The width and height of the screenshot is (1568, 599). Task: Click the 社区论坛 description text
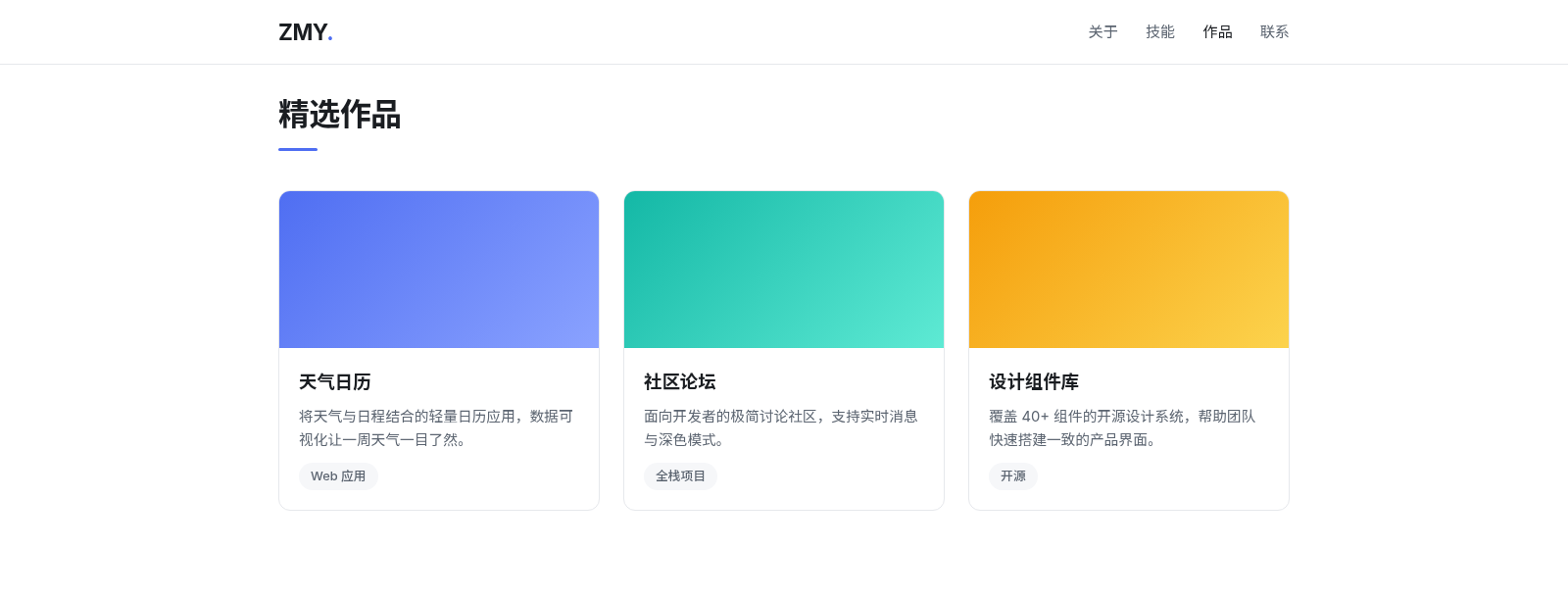point(781,428)
